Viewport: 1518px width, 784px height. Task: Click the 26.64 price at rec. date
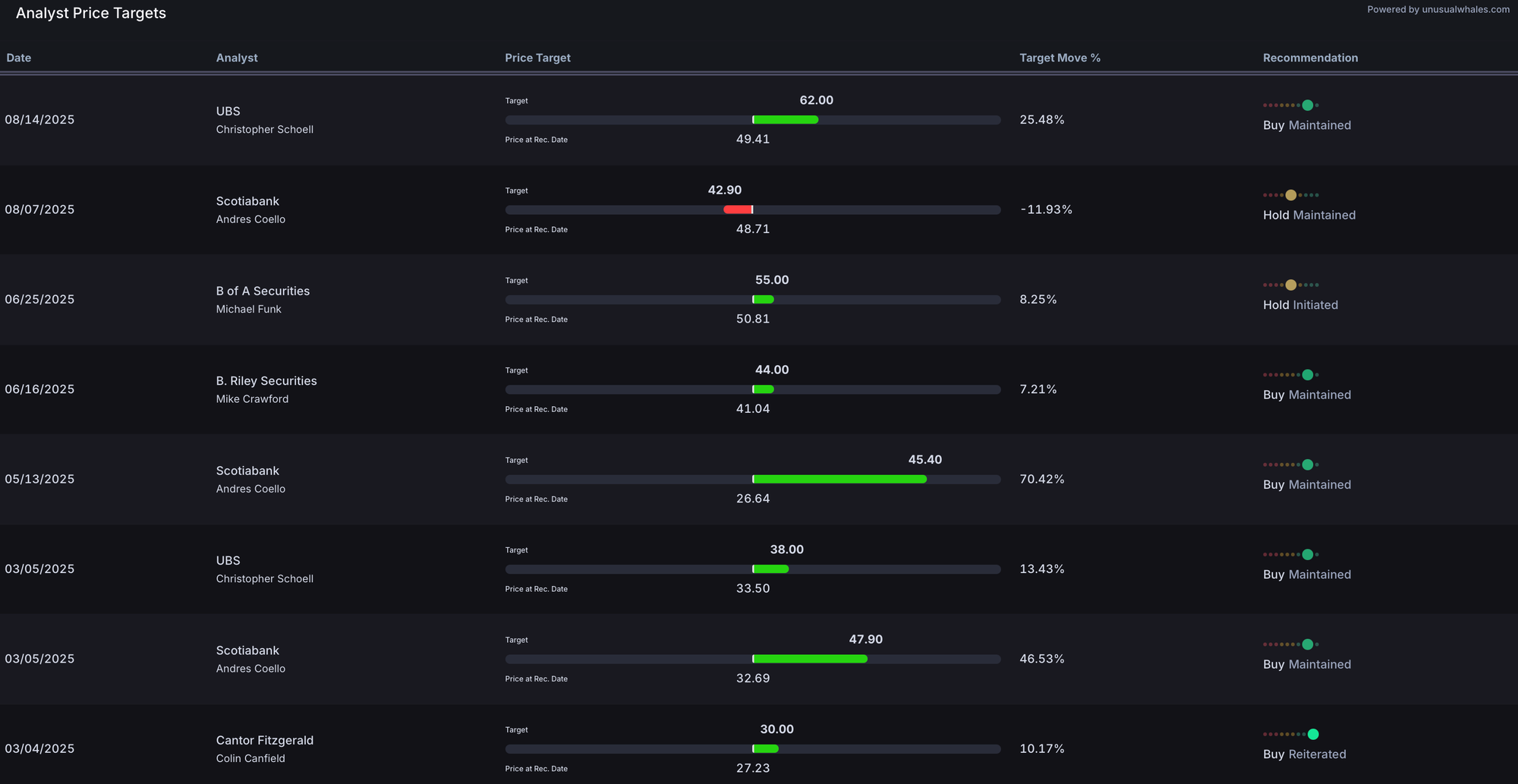753,499
